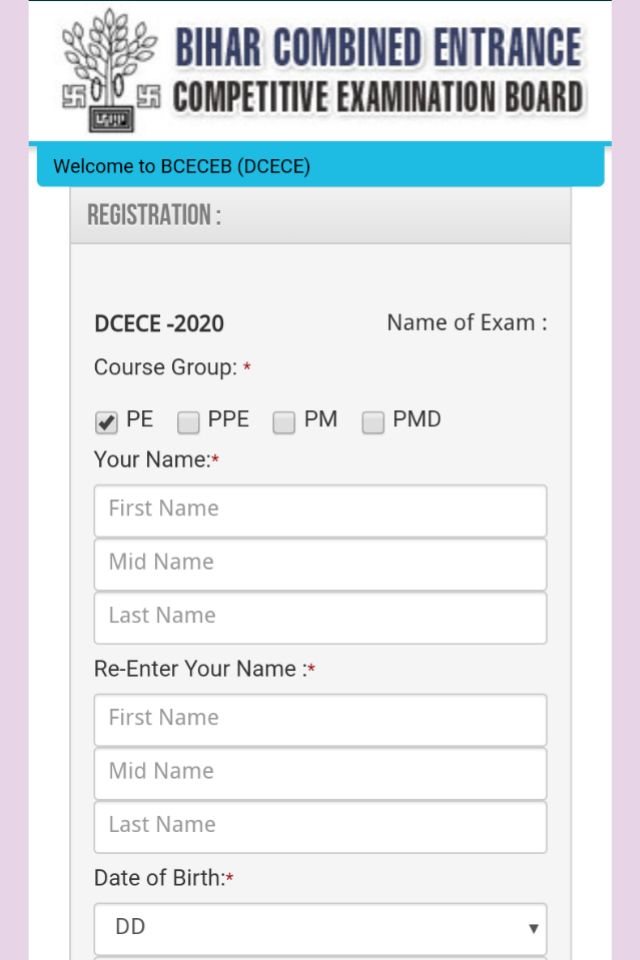Screen dimensions: 640x960
Task: Uncheck the PE course group checkbox
Action: [x=105, y=422]
